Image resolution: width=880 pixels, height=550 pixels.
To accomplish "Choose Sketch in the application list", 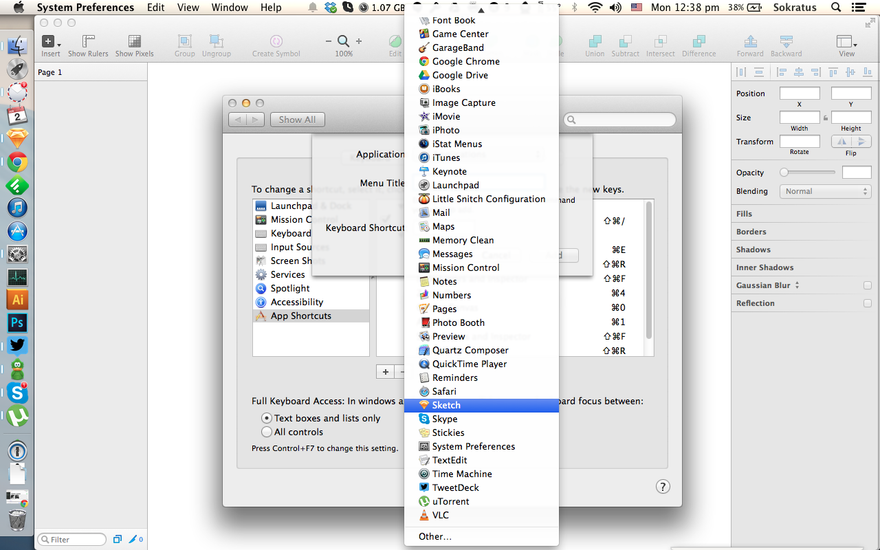I will [482, 405].
